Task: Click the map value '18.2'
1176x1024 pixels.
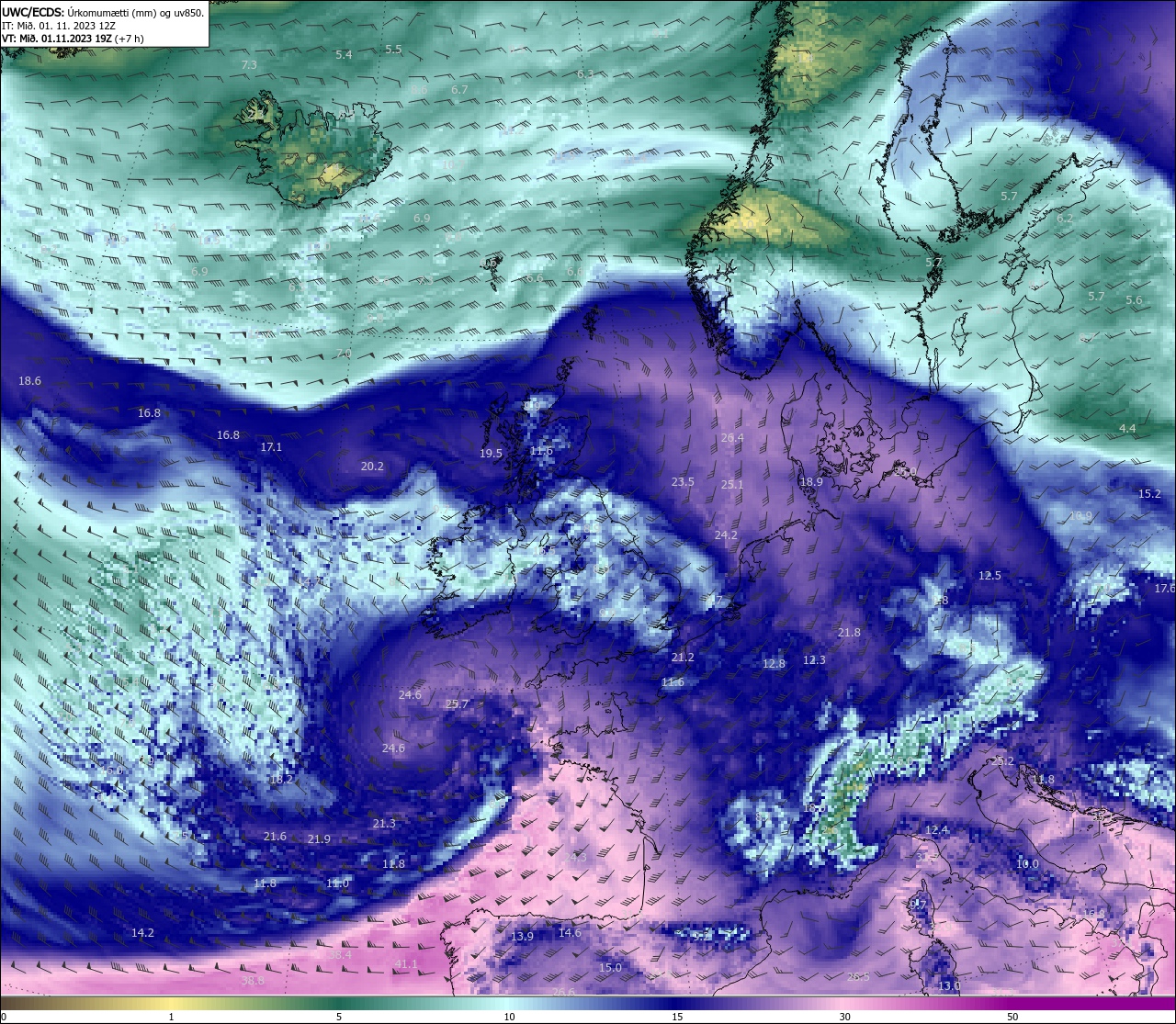Action: pos(281,780)
